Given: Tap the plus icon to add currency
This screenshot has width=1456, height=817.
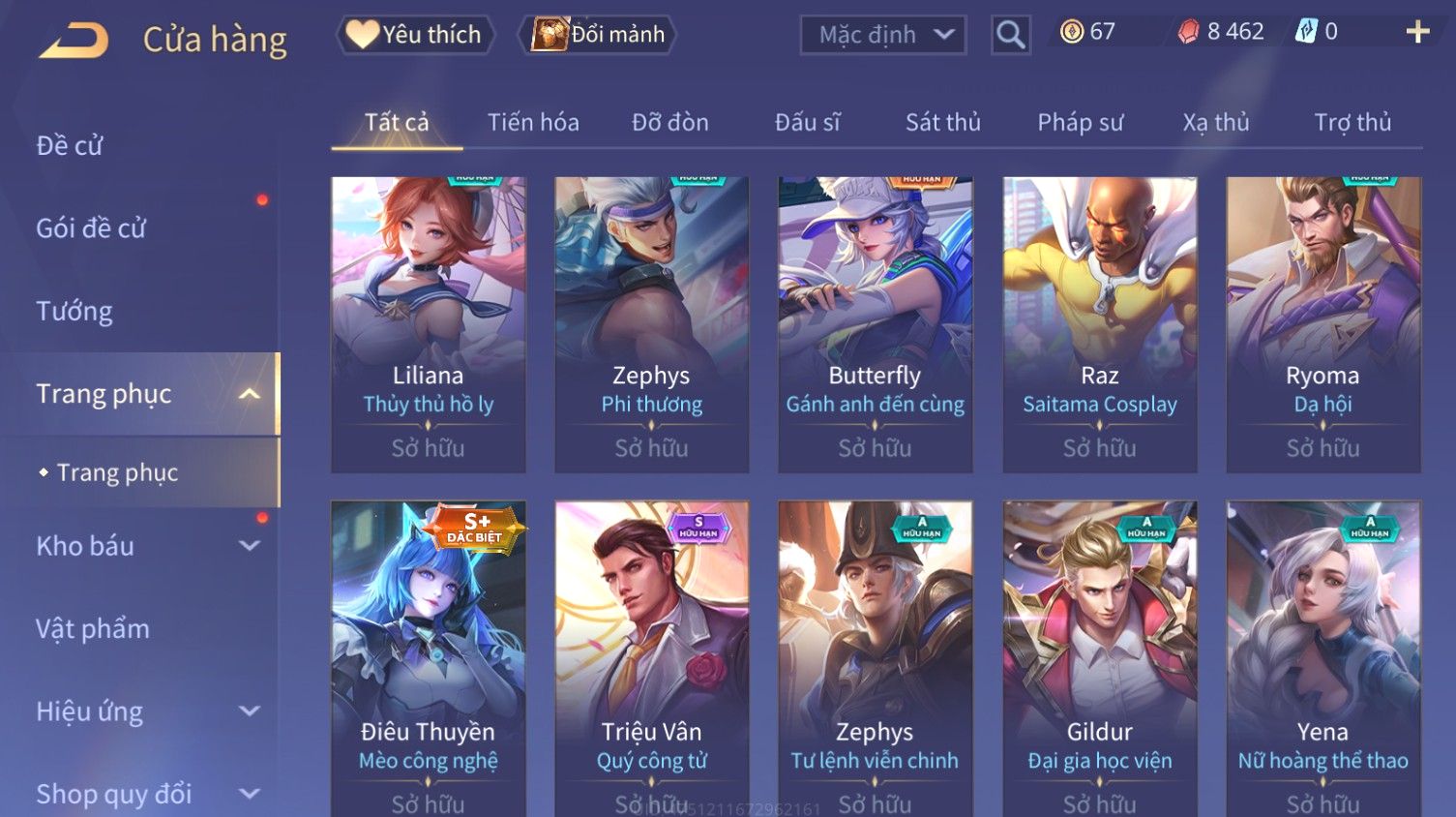Looking at the screenshot, I should coord(1417,32).
